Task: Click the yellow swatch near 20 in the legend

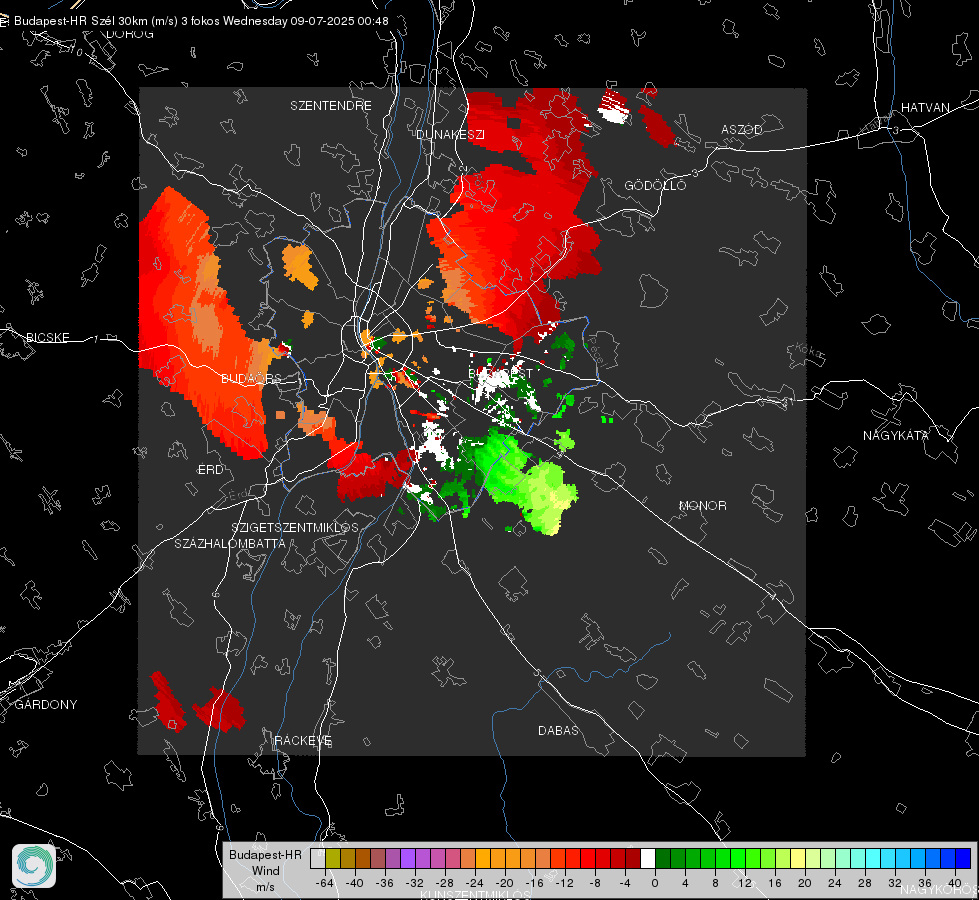Action: coord(798,859)
